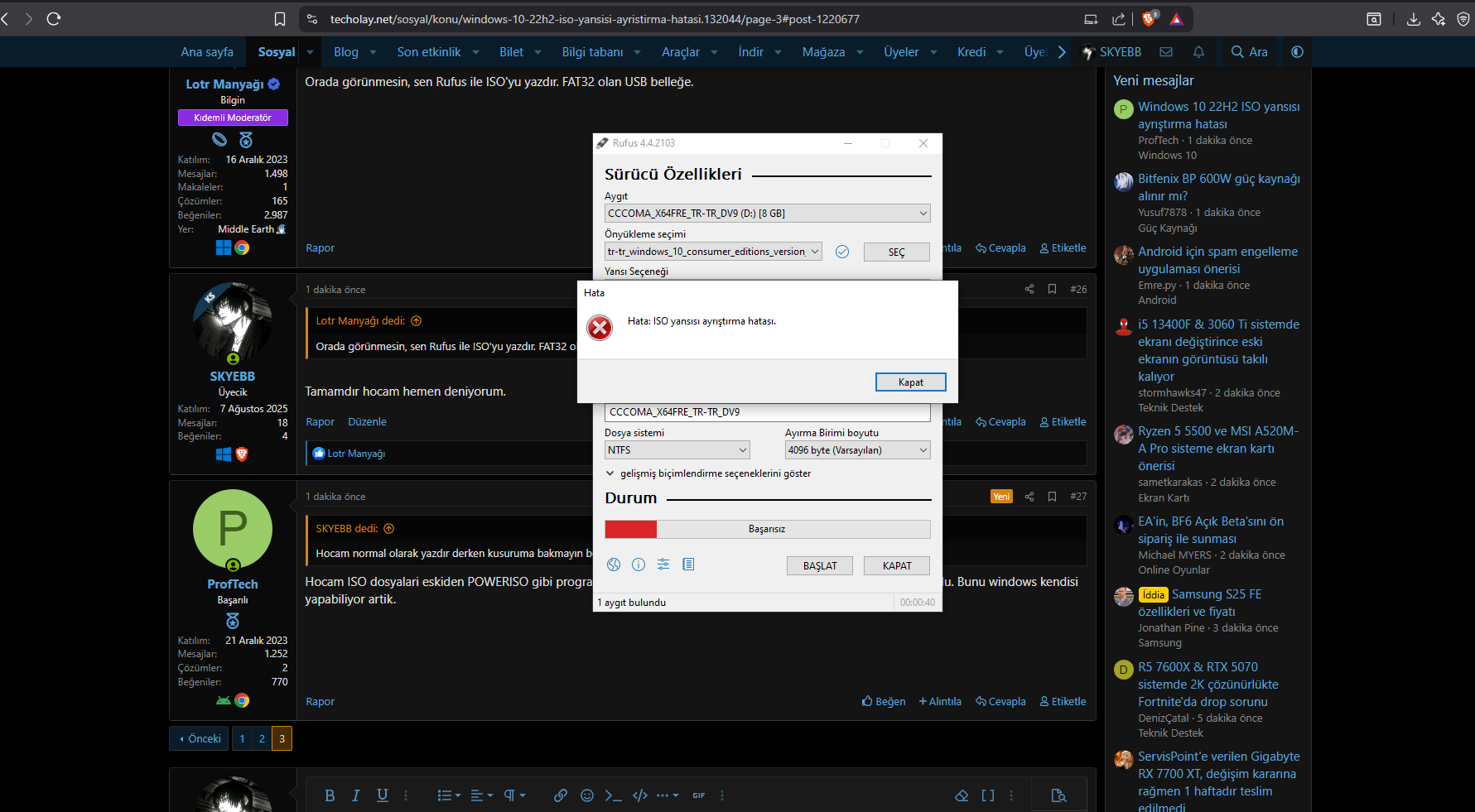Open browser downloads icon
Image resolution: width=1475 pixels, height=812 pixels.
(x=1413, y=19)
